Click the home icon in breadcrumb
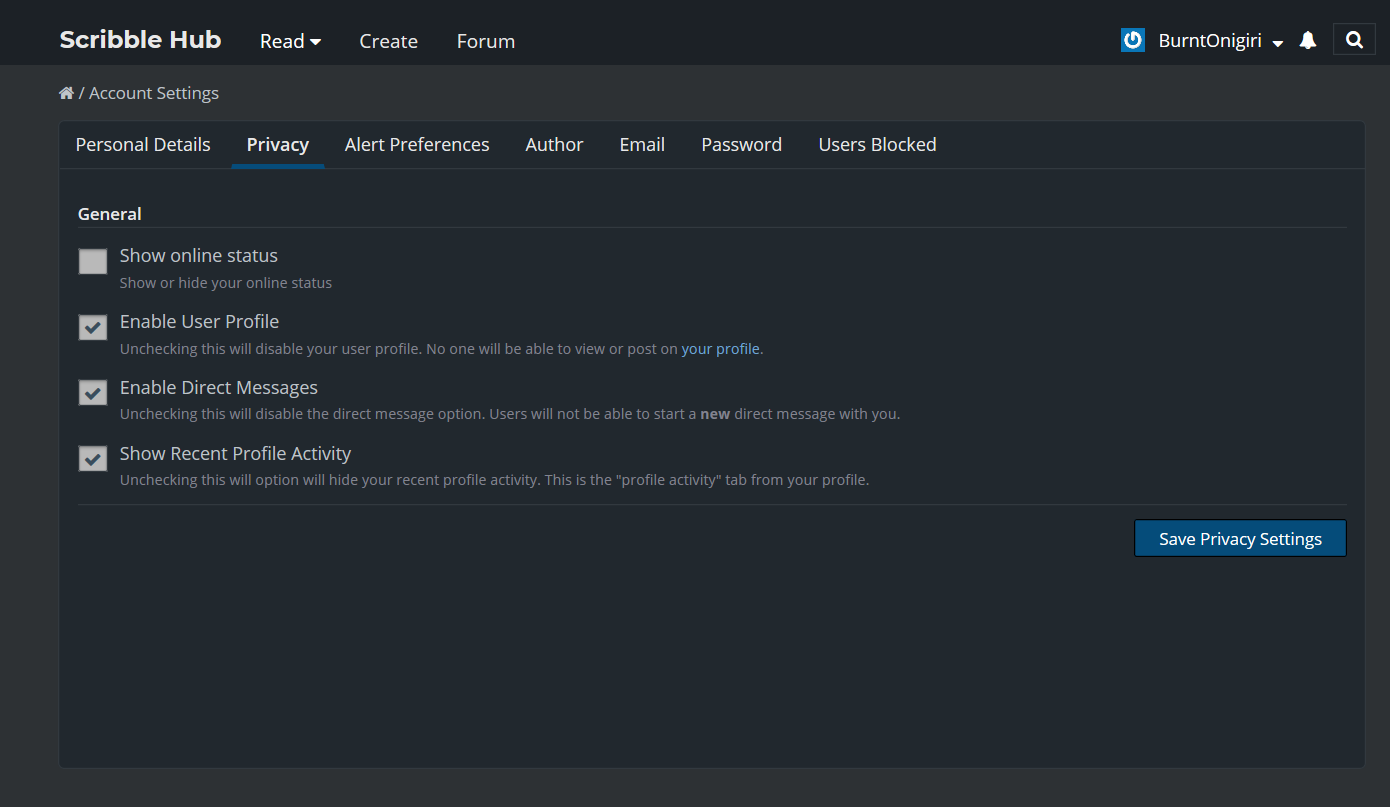Screen dimensions: 1390x807 [66, 93]
